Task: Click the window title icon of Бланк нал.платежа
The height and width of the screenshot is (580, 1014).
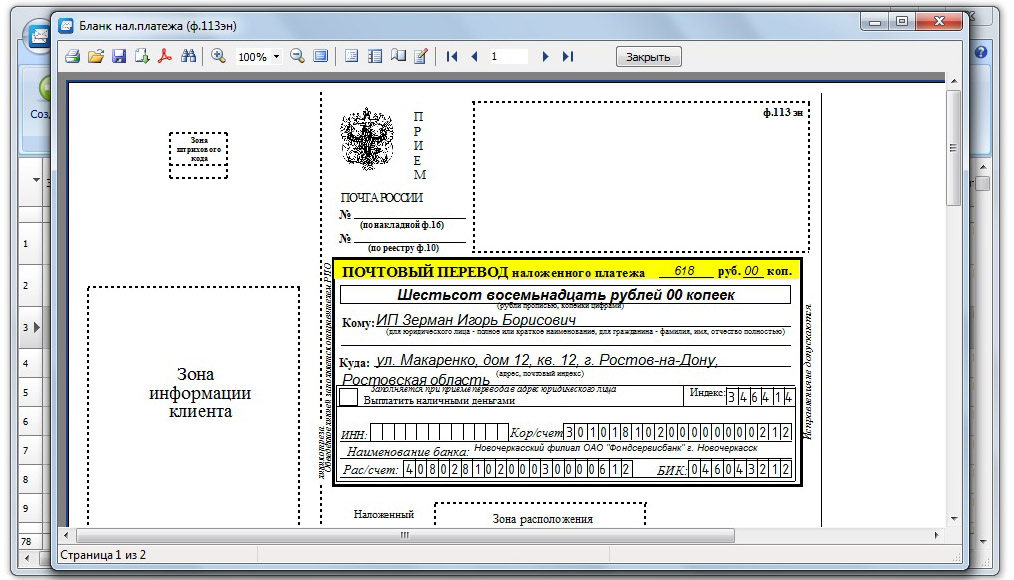Action: (65, 26)
